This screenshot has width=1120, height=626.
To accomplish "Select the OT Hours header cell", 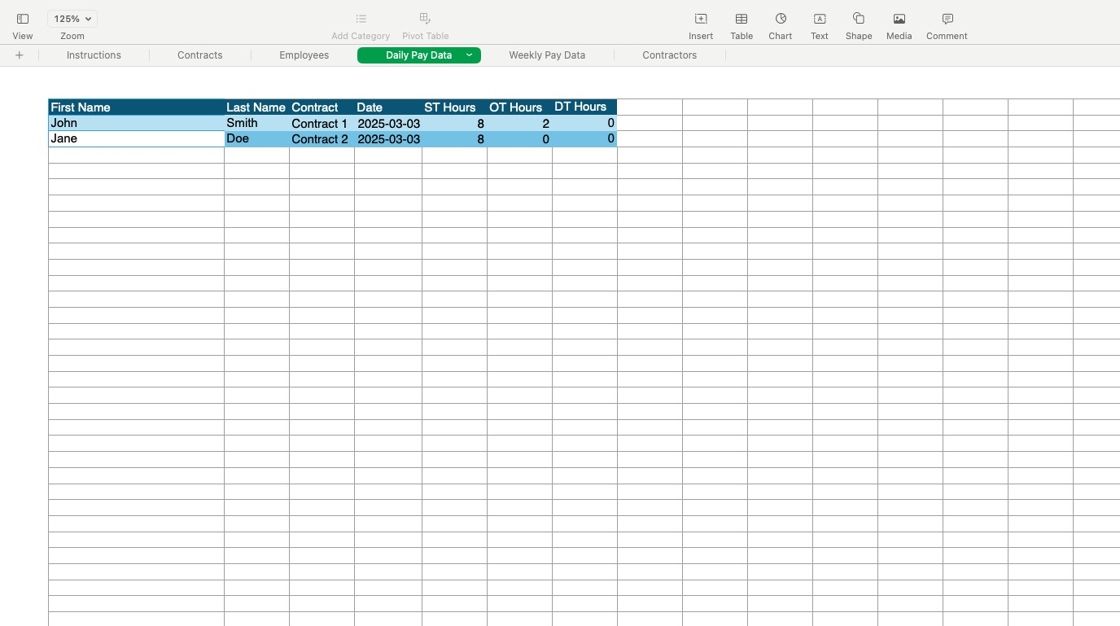I will [519, 107].
